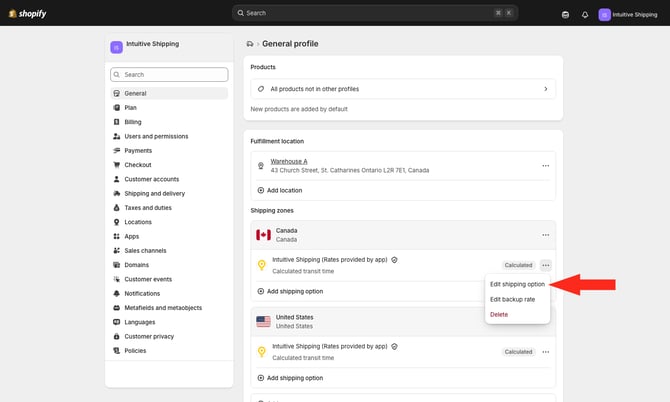Click the product tag icon in Products
The height and width of the screenshot is (402, 670).
[x=261, y=89]
